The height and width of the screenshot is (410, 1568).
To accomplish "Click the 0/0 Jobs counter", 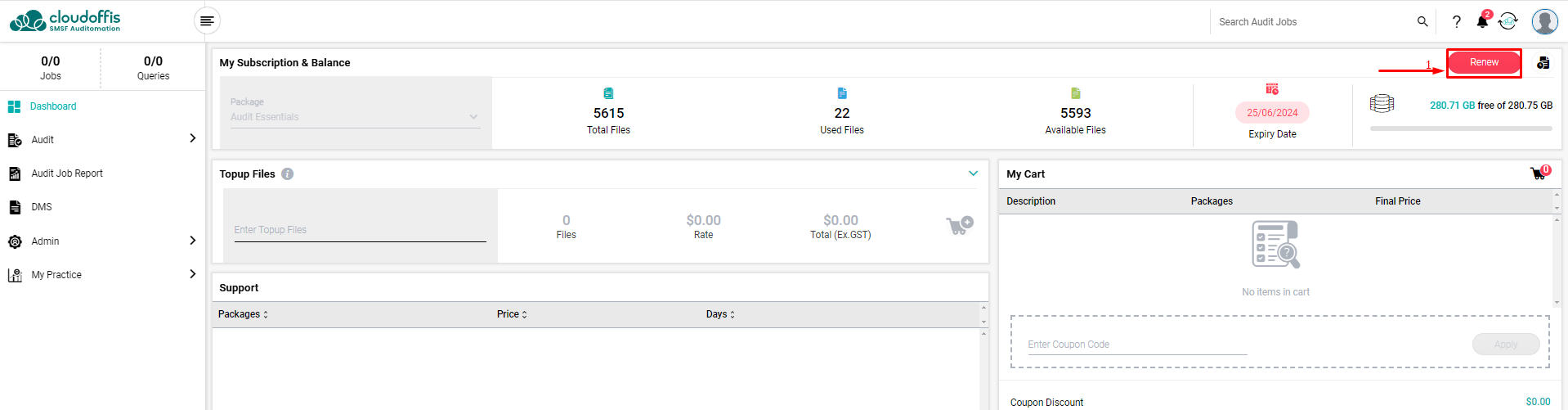I will tap(51, 68).
